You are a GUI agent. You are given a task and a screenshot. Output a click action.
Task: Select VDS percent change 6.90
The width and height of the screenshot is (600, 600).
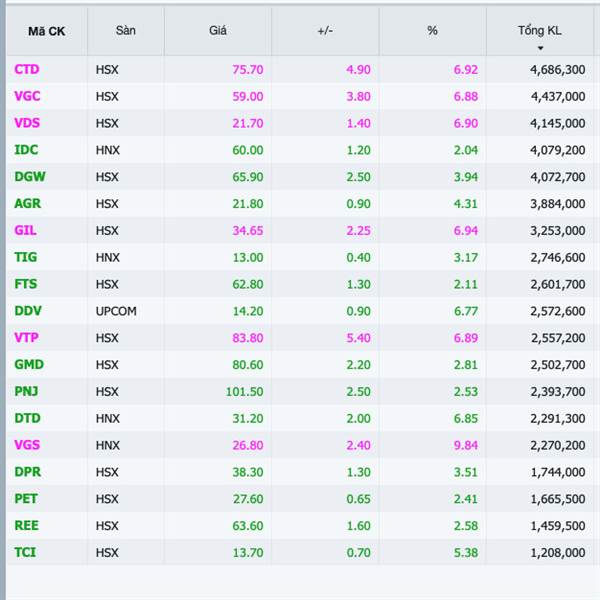(466, 123)
